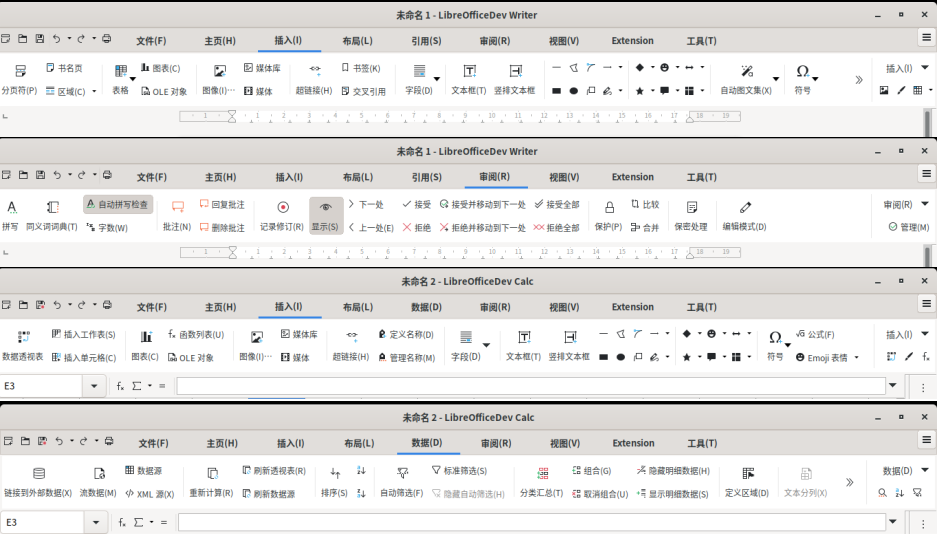Expand 数据(D) dropdown arrow at right of data ribbon
The image size is (937, 534).
coord(925,471)
